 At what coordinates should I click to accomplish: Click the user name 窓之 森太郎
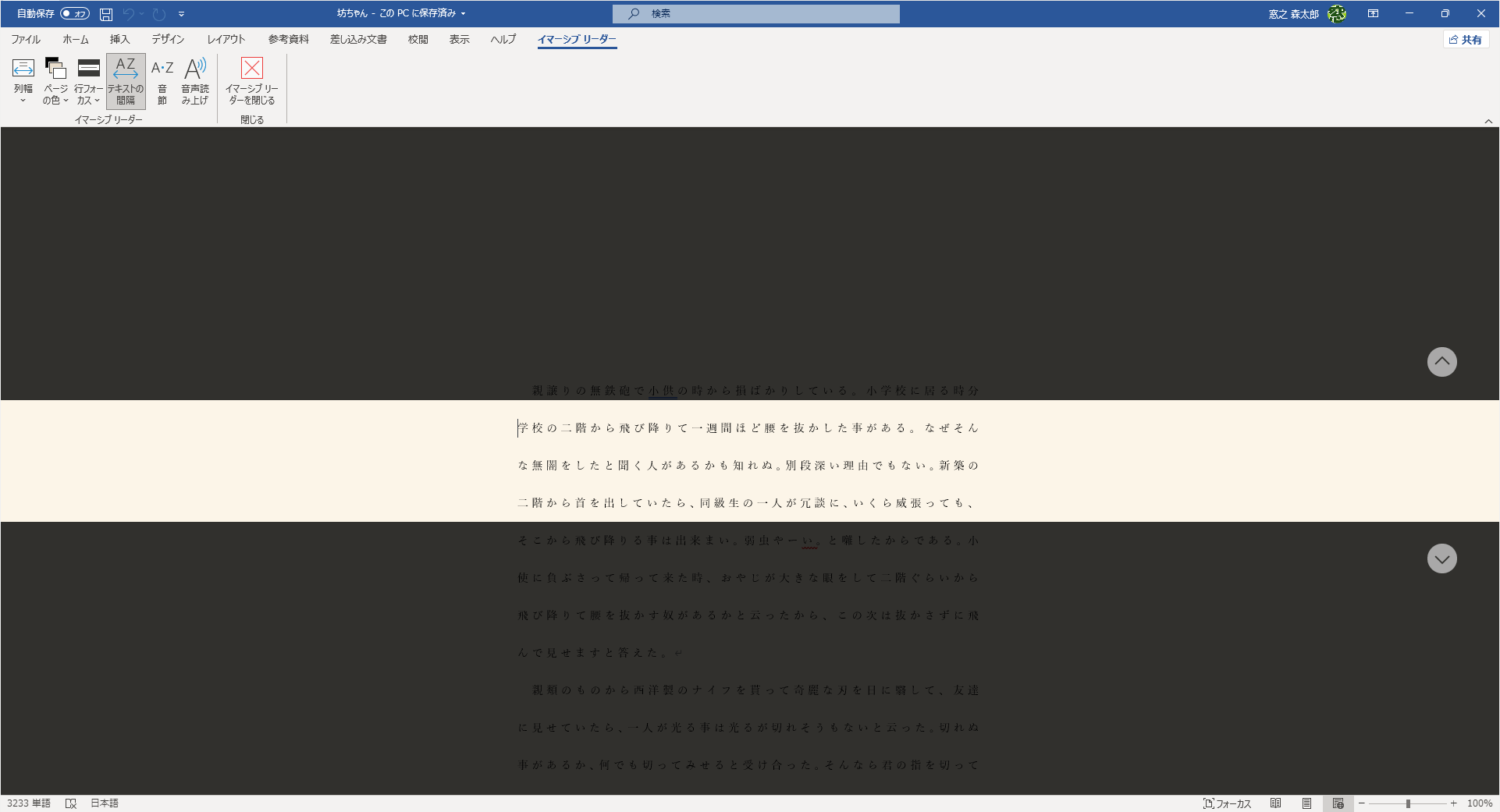(1293, 14)
